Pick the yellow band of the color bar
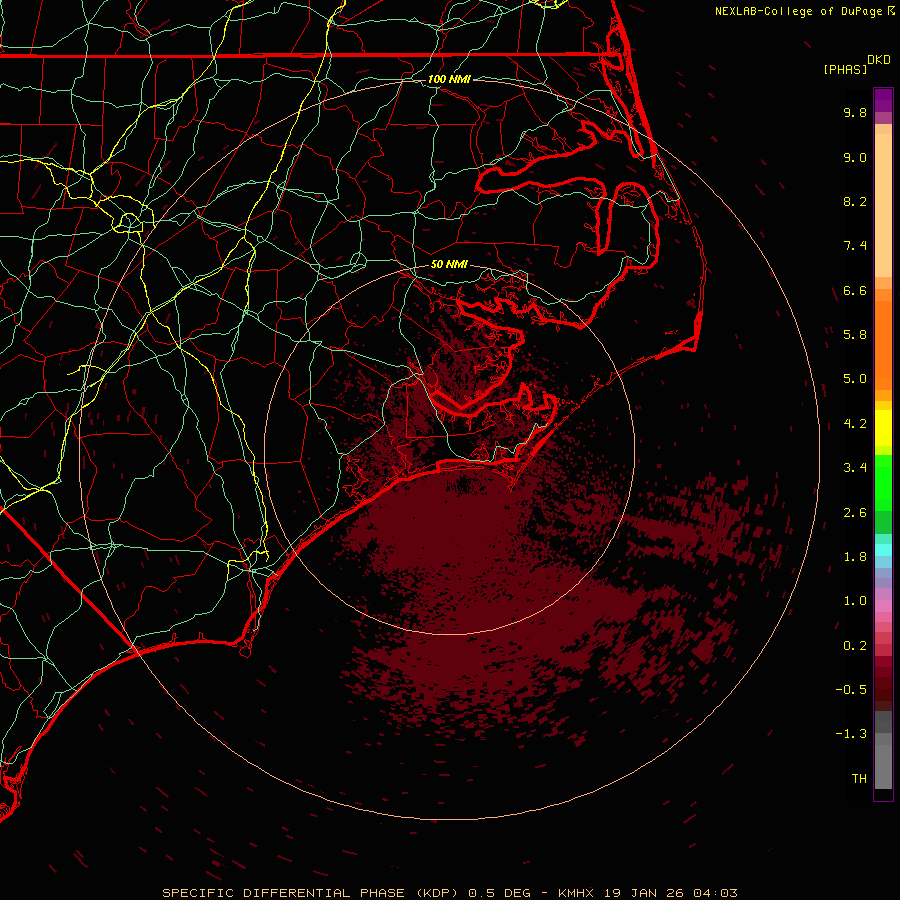This screenshot has height=900, width=900. (x=883, y=428)
